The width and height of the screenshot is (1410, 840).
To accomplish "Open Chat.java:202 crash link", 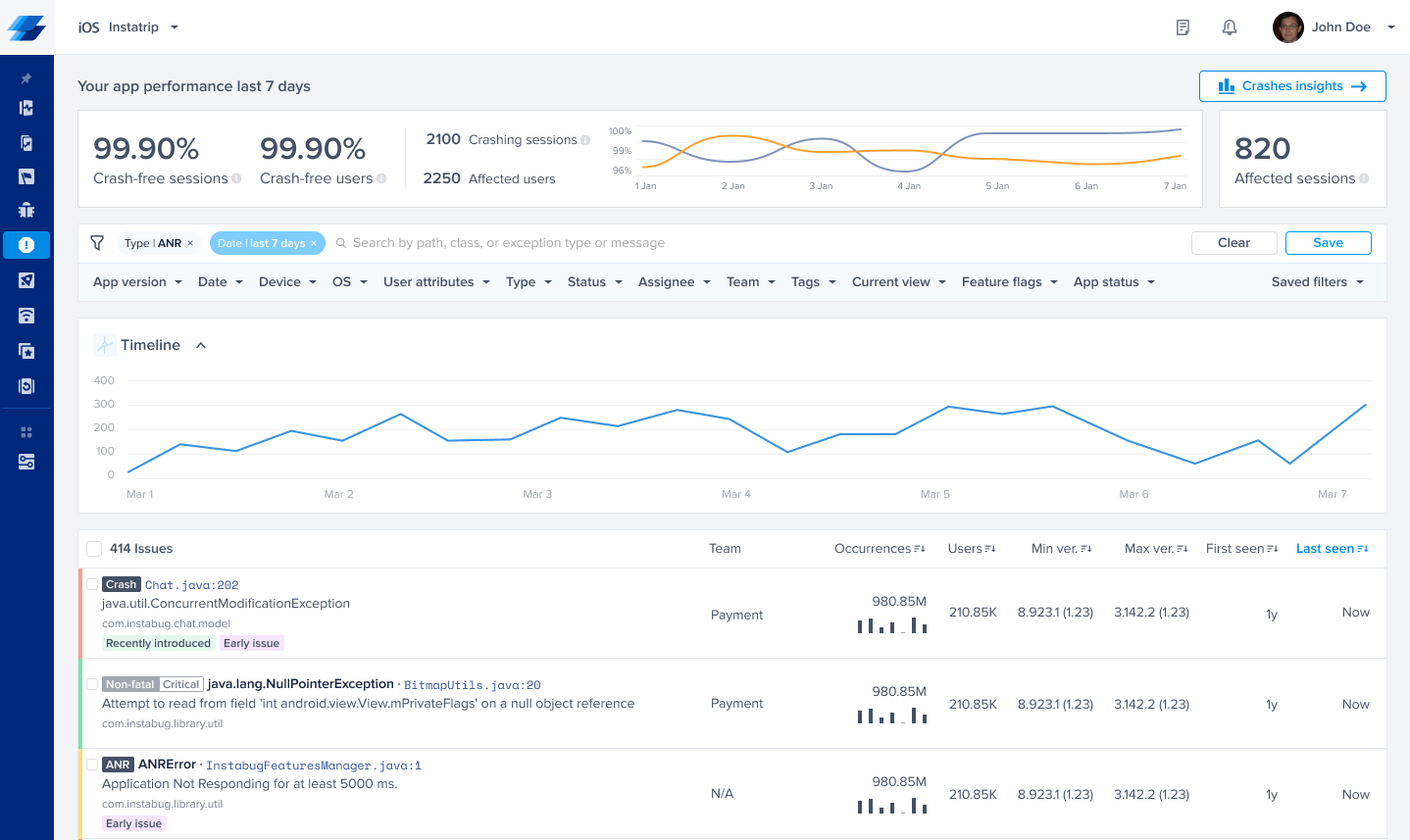I will 192,585.
